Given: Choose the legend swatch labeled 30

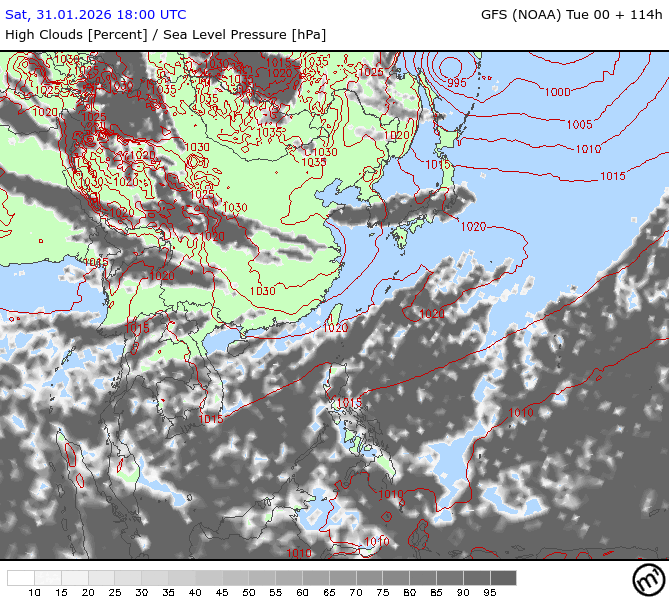Looking at the screenshot, I should click(x=141, y=578).
